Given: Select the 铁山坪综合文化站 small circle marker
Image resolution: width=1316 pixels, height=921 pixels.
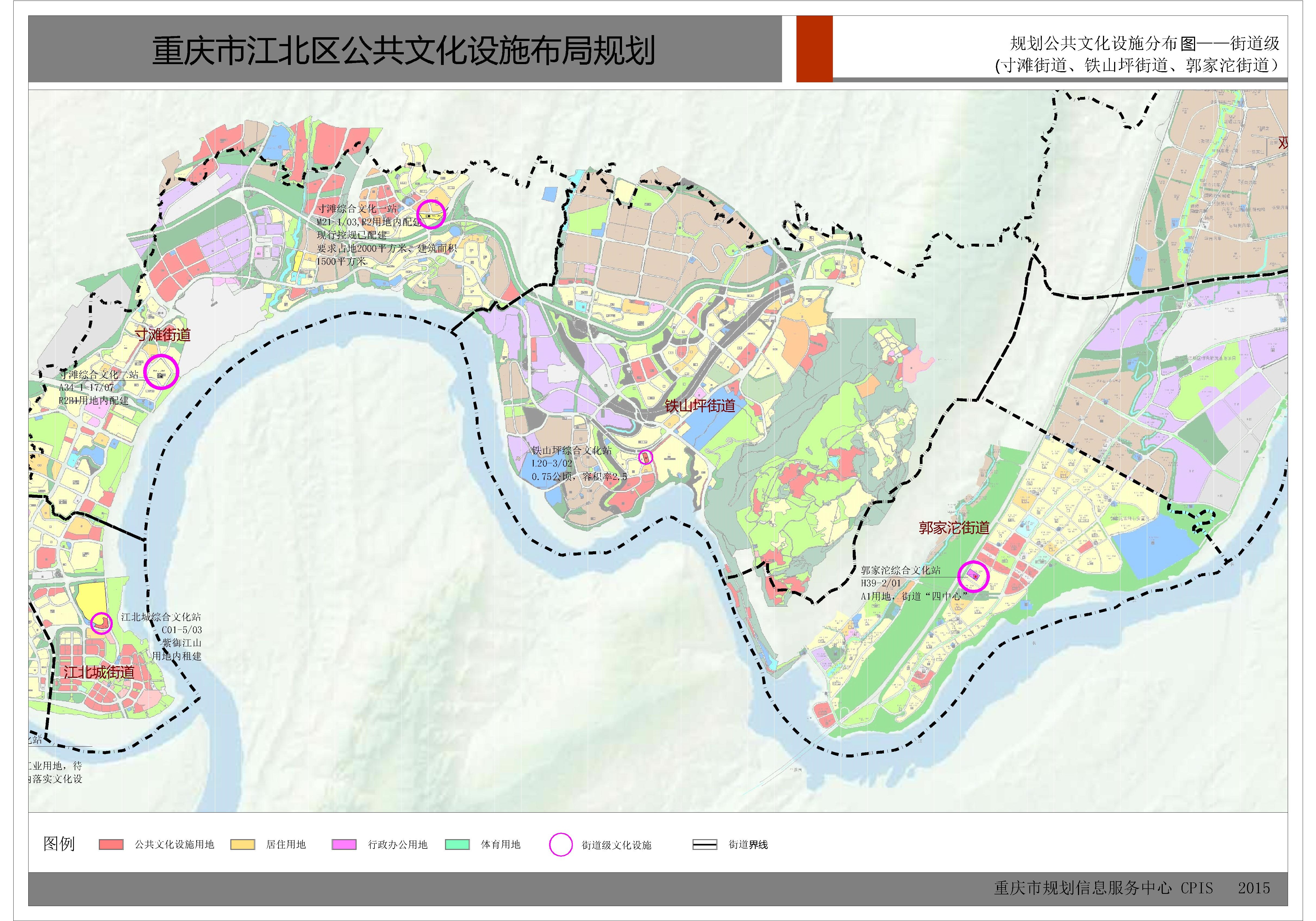Looking at the screenshot, I should pyautogui.click(x=645, y=457).
